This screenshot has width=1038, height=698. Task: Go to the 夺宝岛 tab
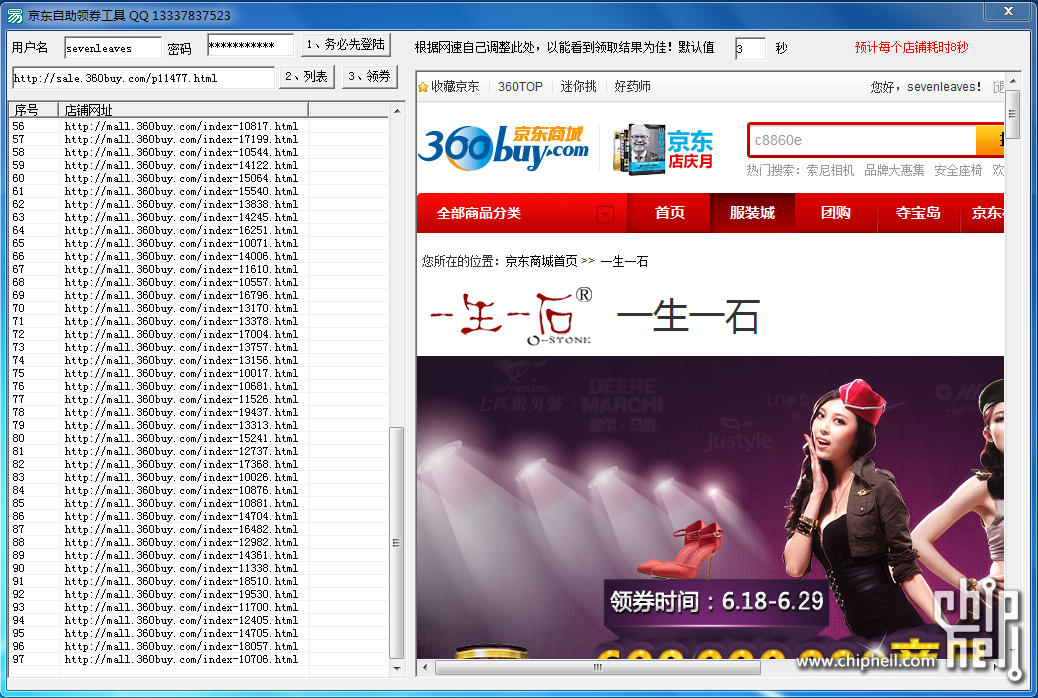click(918, 213)
